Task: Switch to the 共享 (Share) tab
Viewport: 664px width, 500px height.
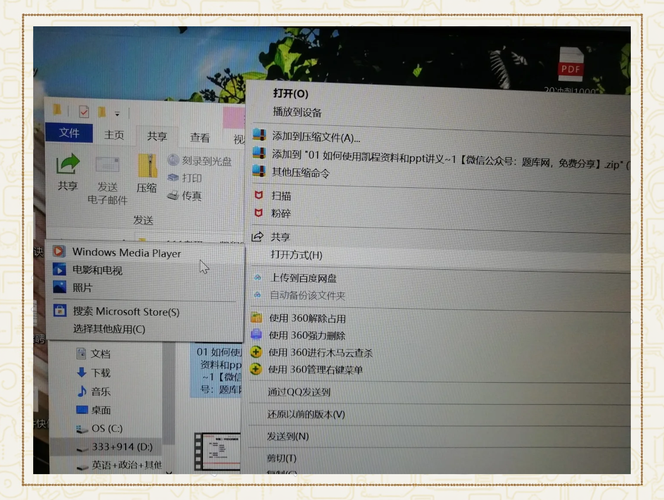Action: pyautogui.click(x=157, y=136)
